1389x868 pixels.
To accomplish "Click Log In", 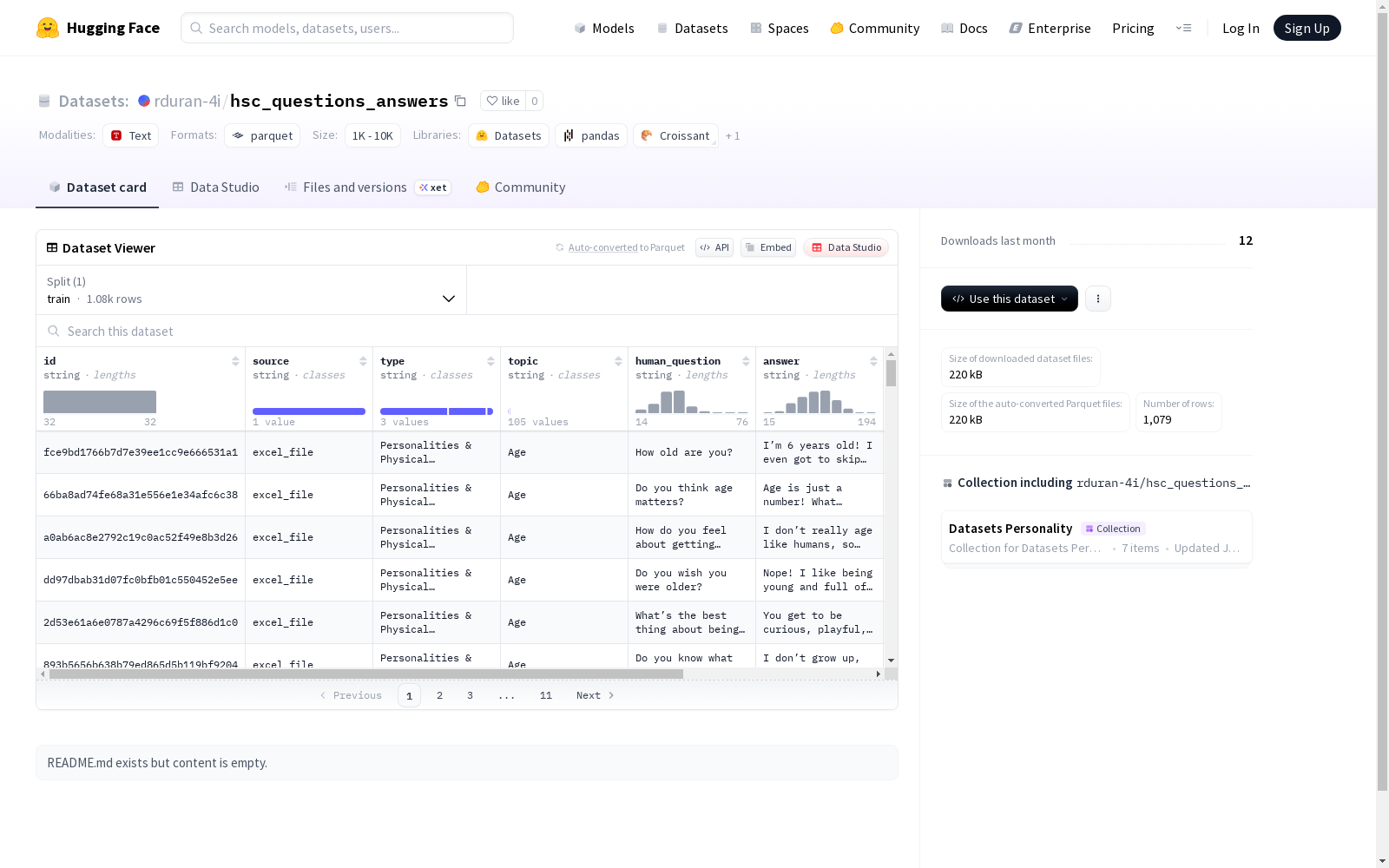I will (1241, 28).
